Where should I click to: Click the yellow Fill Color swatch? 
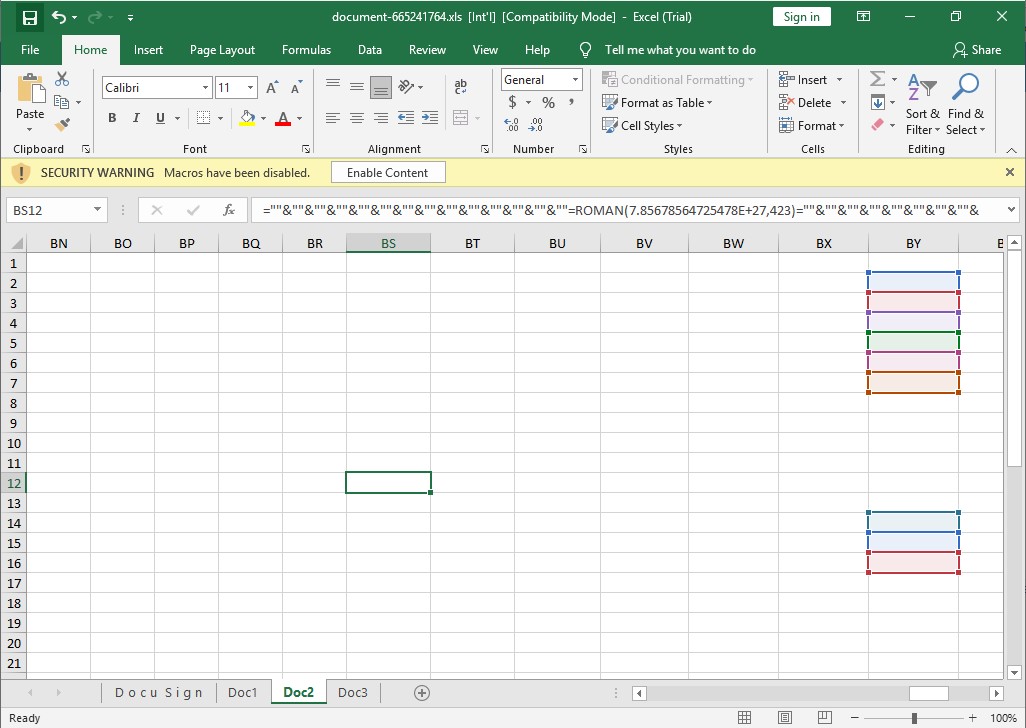(x=247, y=118)
